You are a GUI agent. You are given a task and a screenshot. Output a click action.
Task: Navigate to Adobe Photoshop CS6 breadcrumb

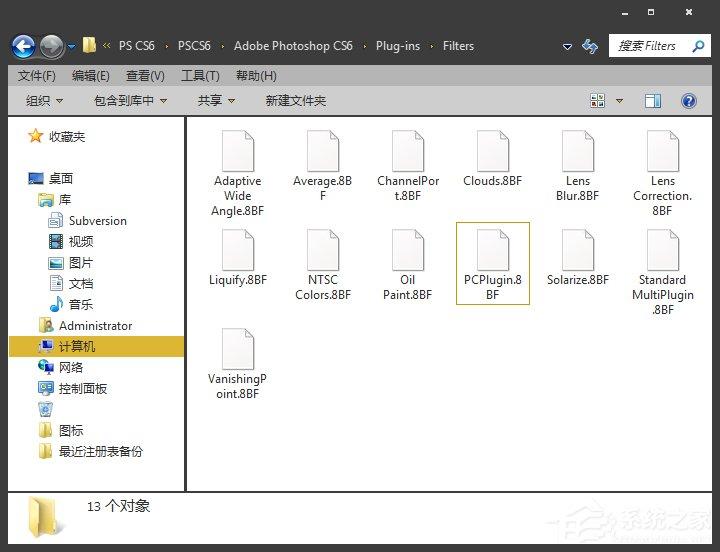coord(293,46)
